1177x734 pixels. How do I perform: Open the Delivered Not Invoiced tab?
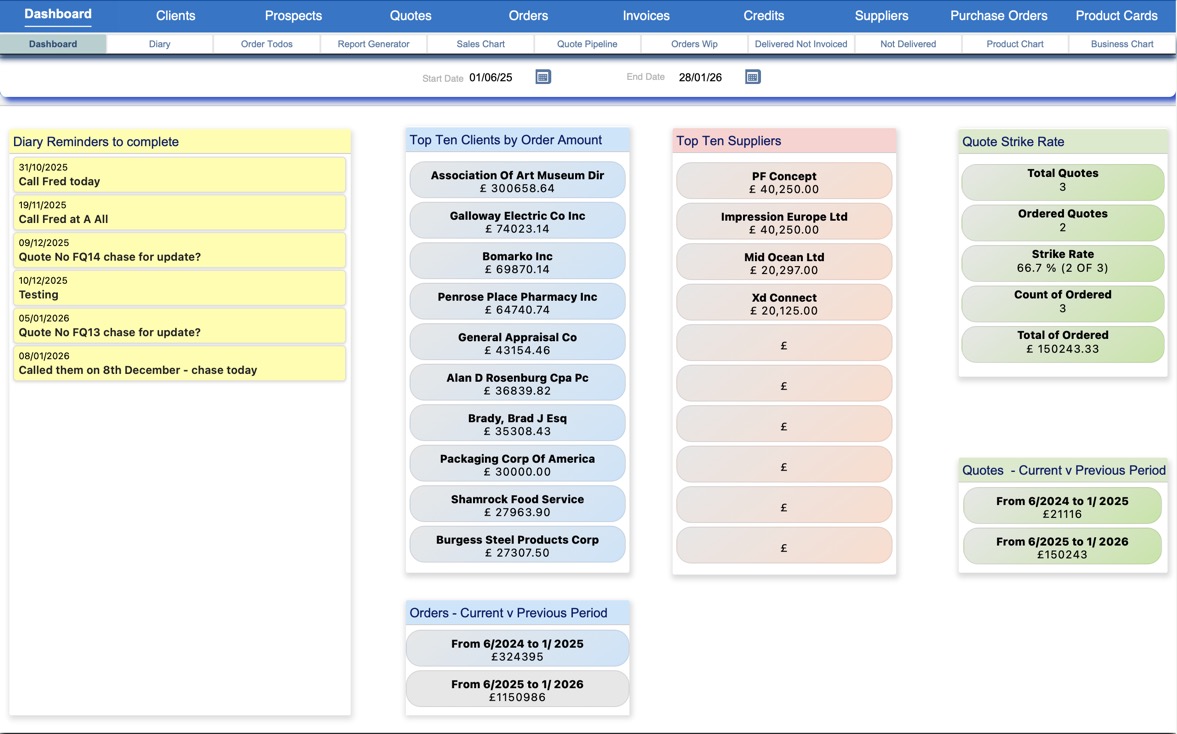801,44
